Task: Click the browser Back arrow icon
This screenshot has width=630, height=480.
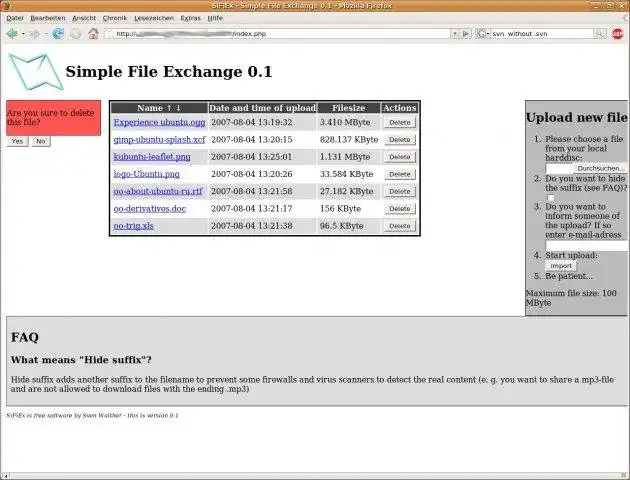Action: pyautogui.click(x=12, y=34)
